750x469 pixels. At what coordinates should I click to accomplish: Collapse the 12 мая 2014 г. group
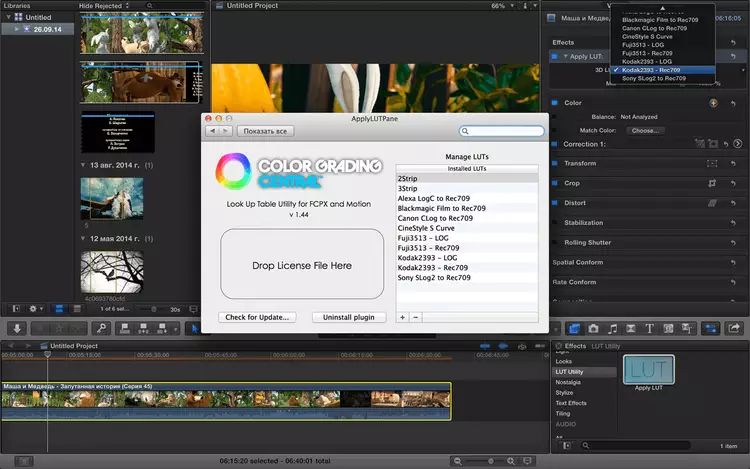click(83, 239)
